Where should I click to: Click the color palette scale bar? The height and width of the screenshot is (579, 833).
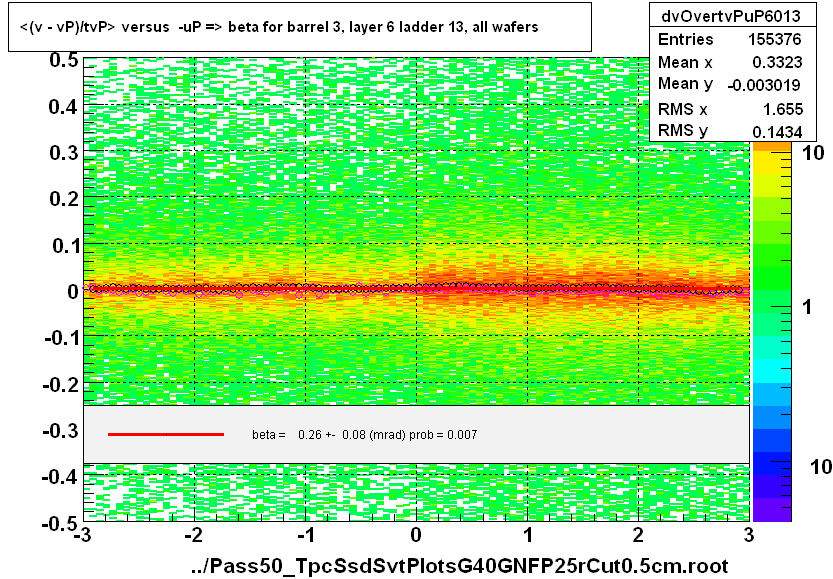772,332
